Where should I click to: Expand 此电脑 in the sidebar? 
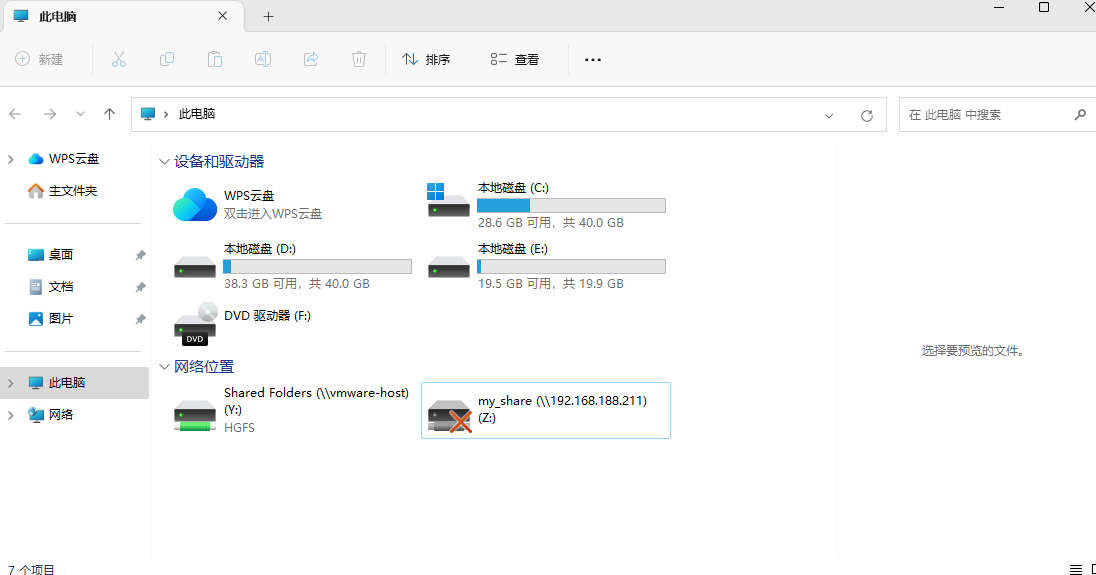(10, 383)
